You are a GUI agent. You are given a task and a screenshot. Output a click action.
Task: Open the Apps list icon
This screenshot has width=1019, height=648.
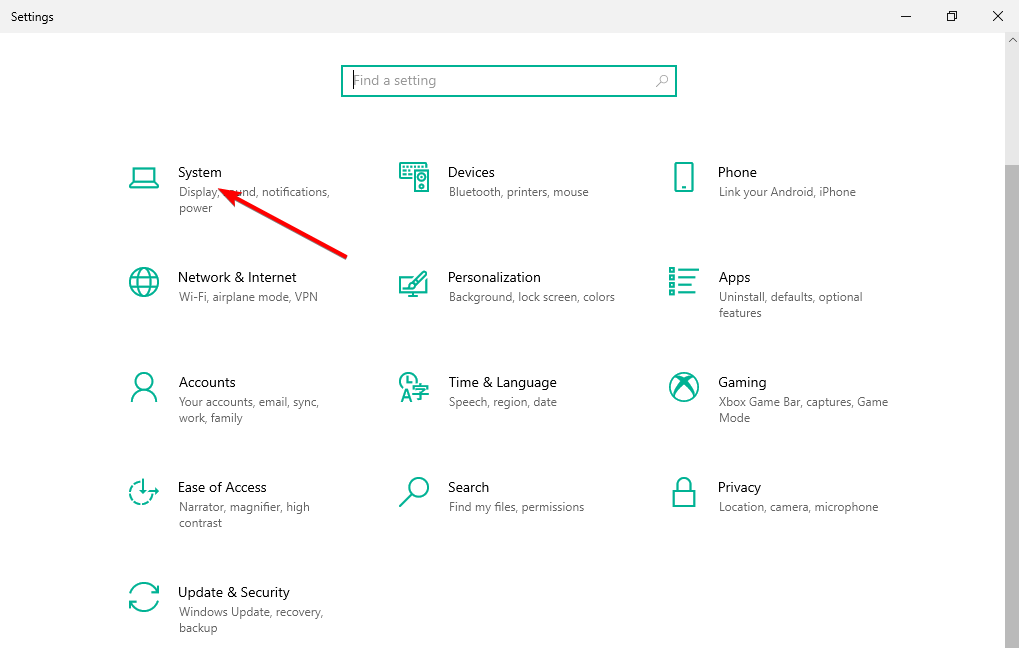(x=684, y=282)
